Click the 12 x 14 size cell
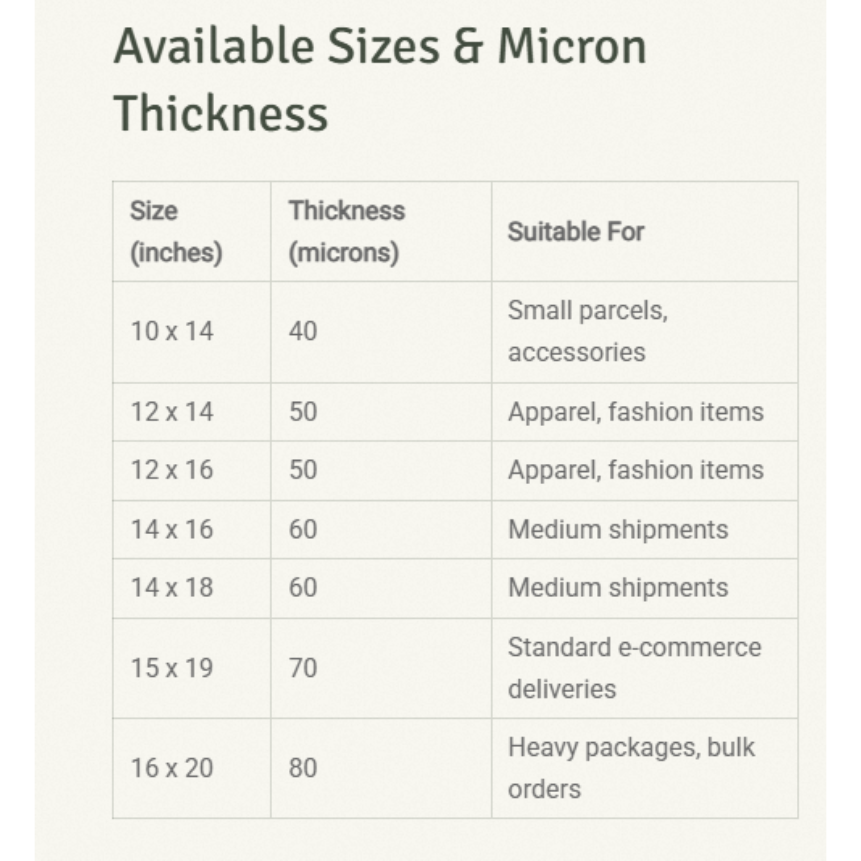The height and width of the screenshot is (861, 861). 172,412
